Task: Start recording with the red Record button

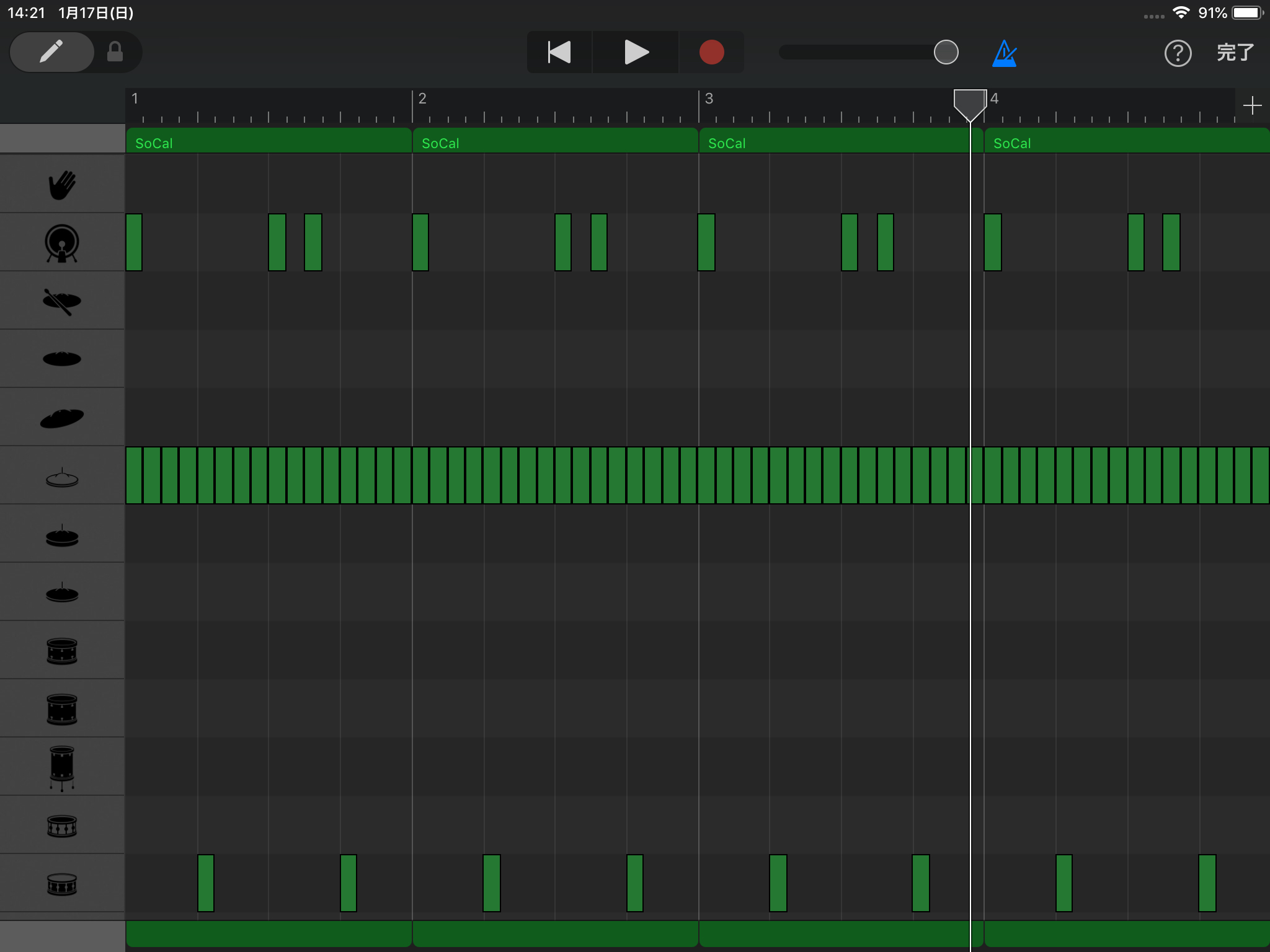Action: (711, 52)
